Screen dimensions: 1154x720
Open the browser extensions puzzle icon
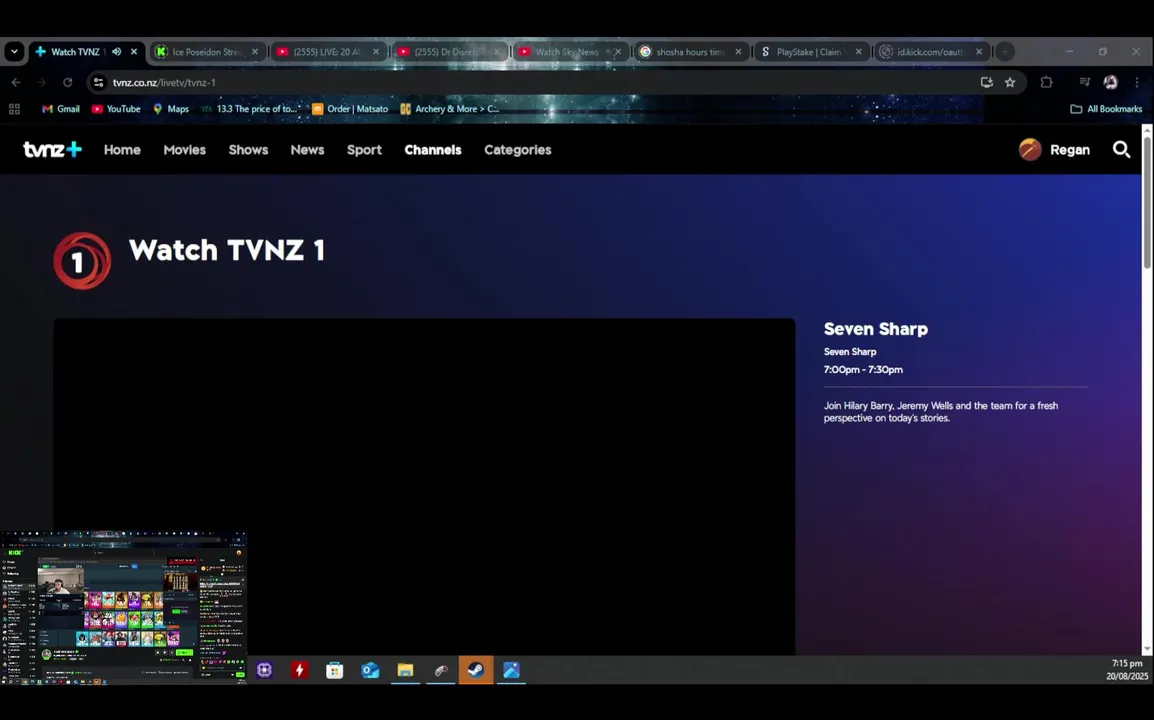[x=1046, y=82]
